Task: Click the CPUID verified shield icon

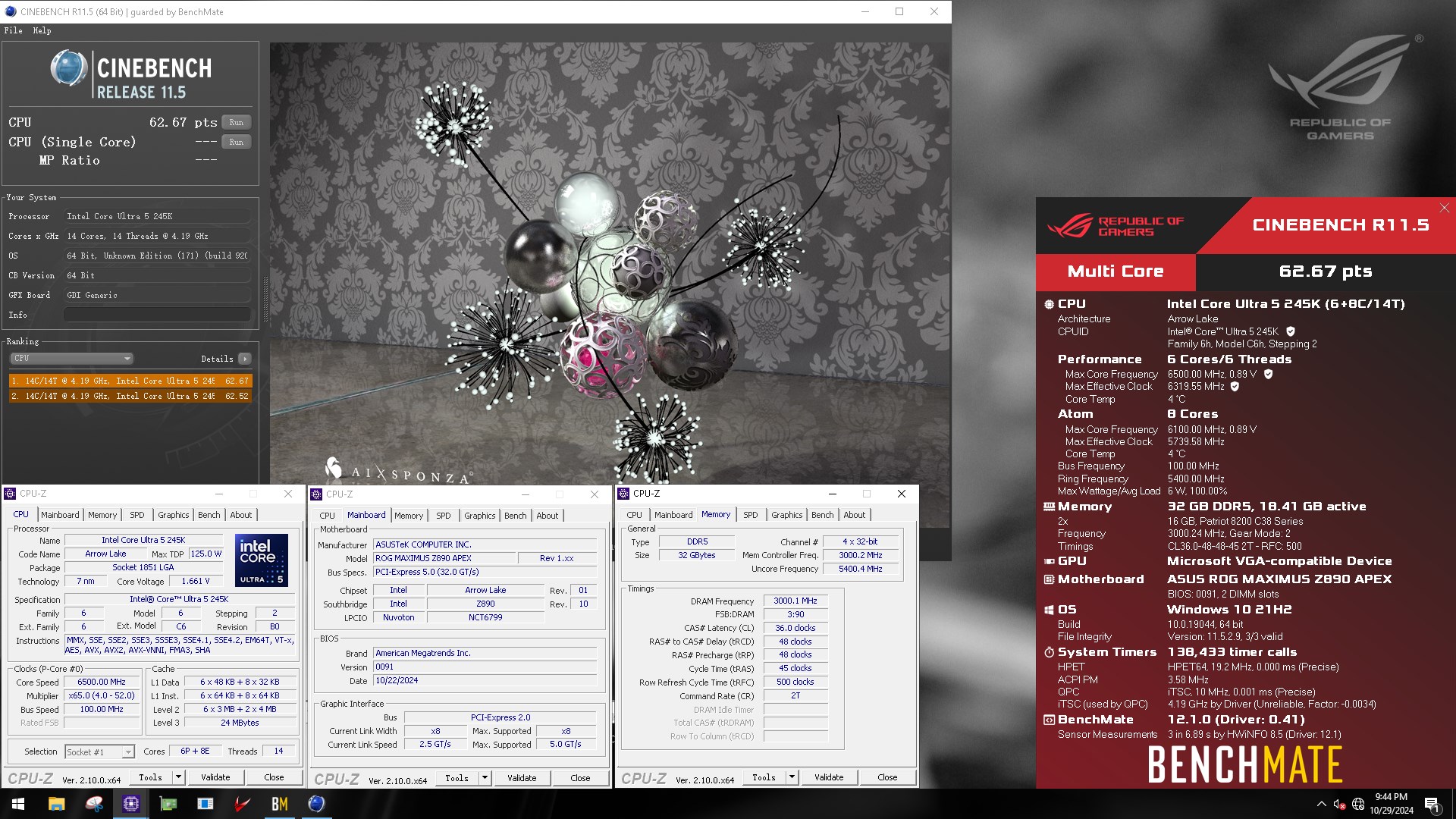Action: tap(1291, 331)
